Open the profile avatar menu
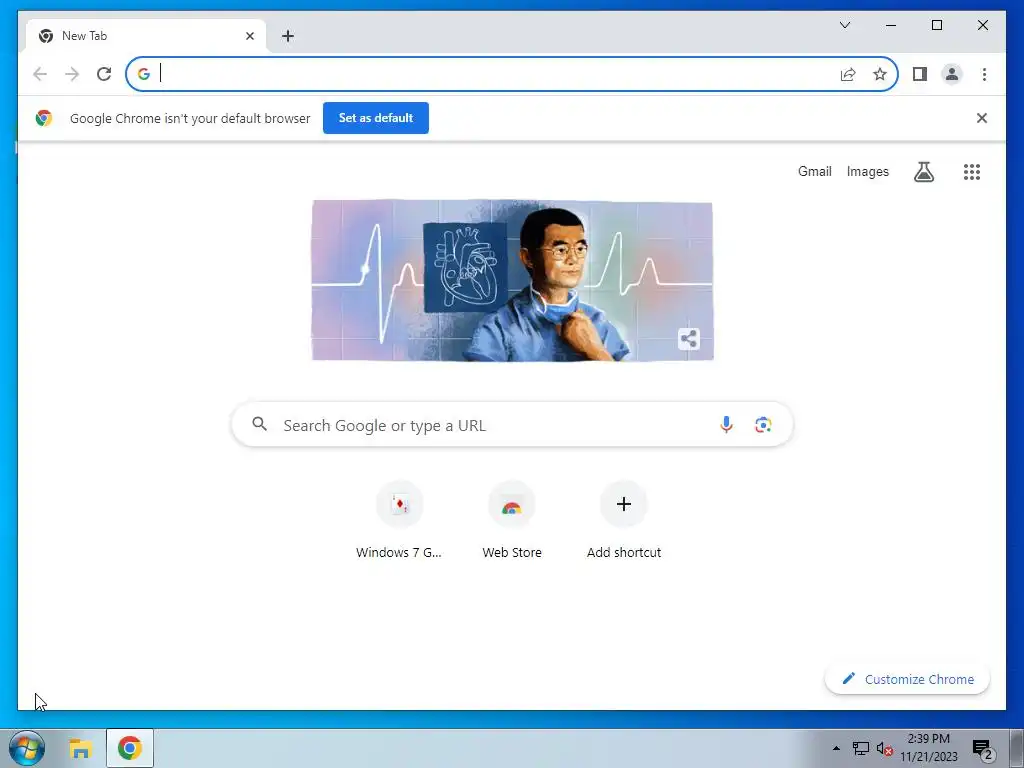1024x768 pixels. pos(952,74)
